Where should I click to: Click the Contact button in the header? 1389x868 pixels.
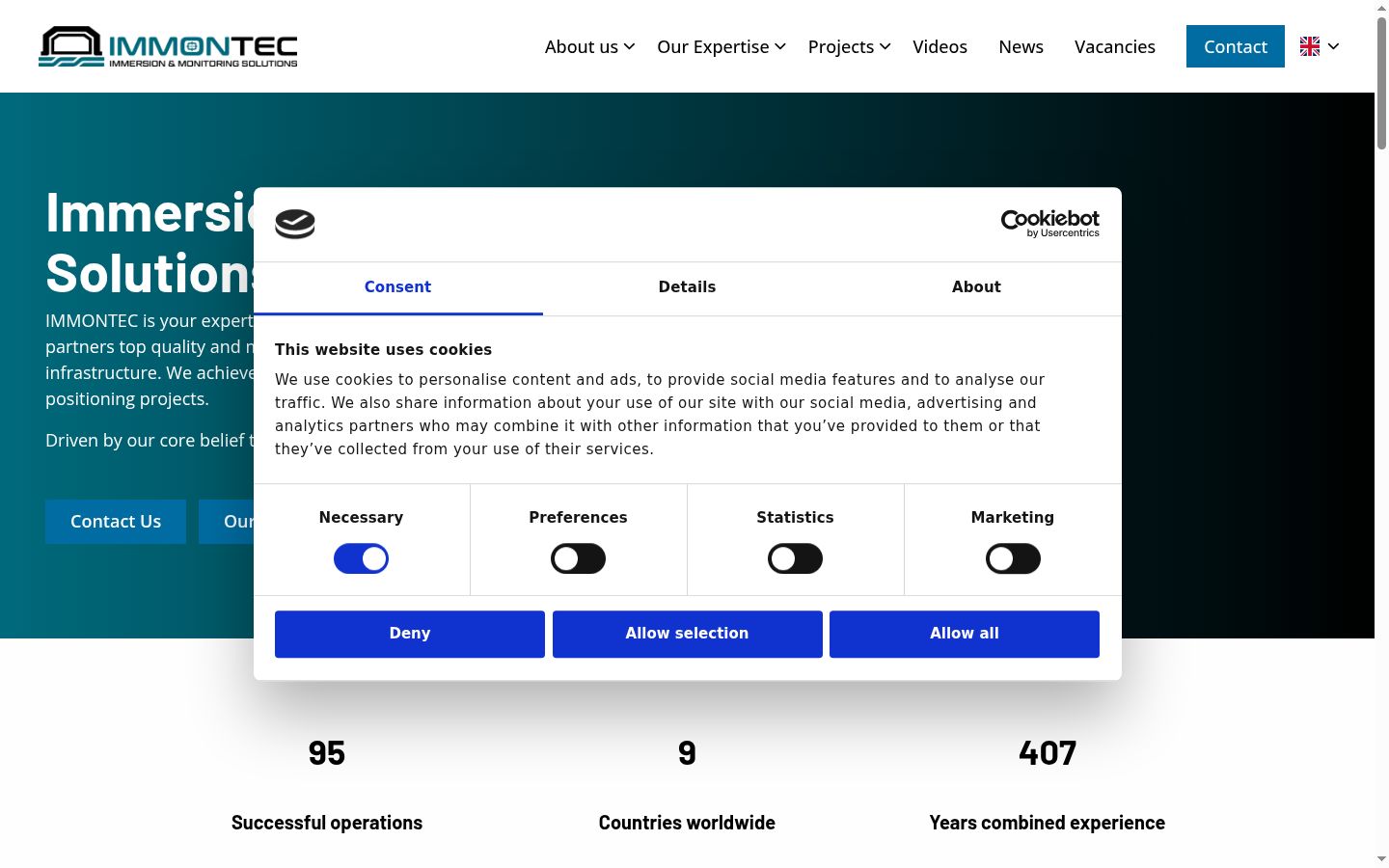click(x=1235, y=46)
